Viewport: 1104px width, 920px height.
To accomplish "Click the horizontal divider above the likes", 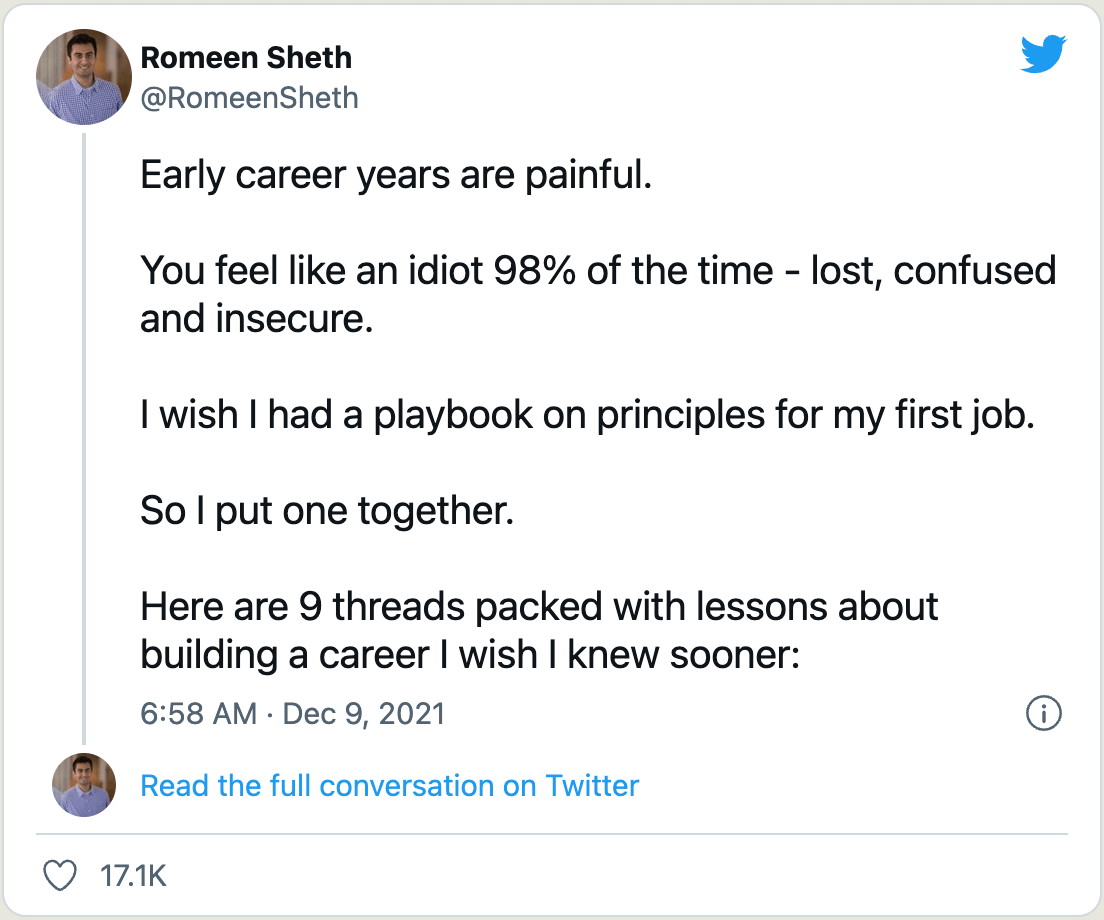I will (552, 833).
